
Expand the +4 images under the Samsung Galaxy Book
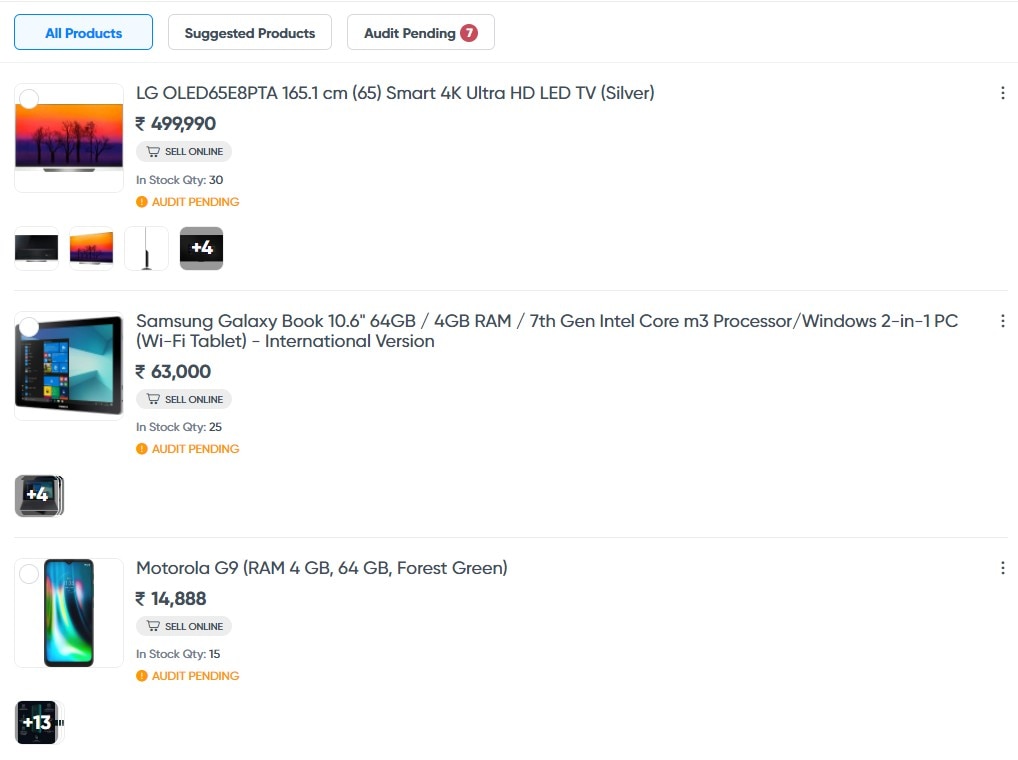[39, 494]
